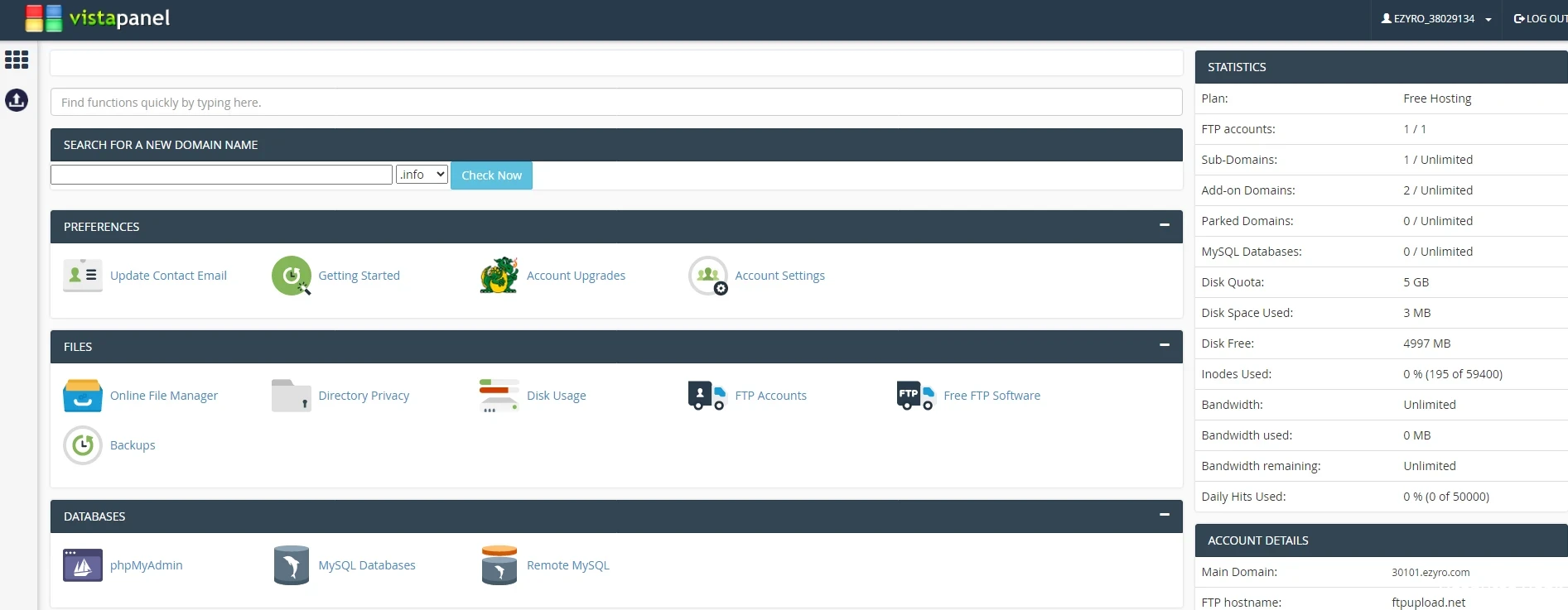Click the Find functions search field
This screenshot has height=610, width=1568.
(x=615, y=103)
